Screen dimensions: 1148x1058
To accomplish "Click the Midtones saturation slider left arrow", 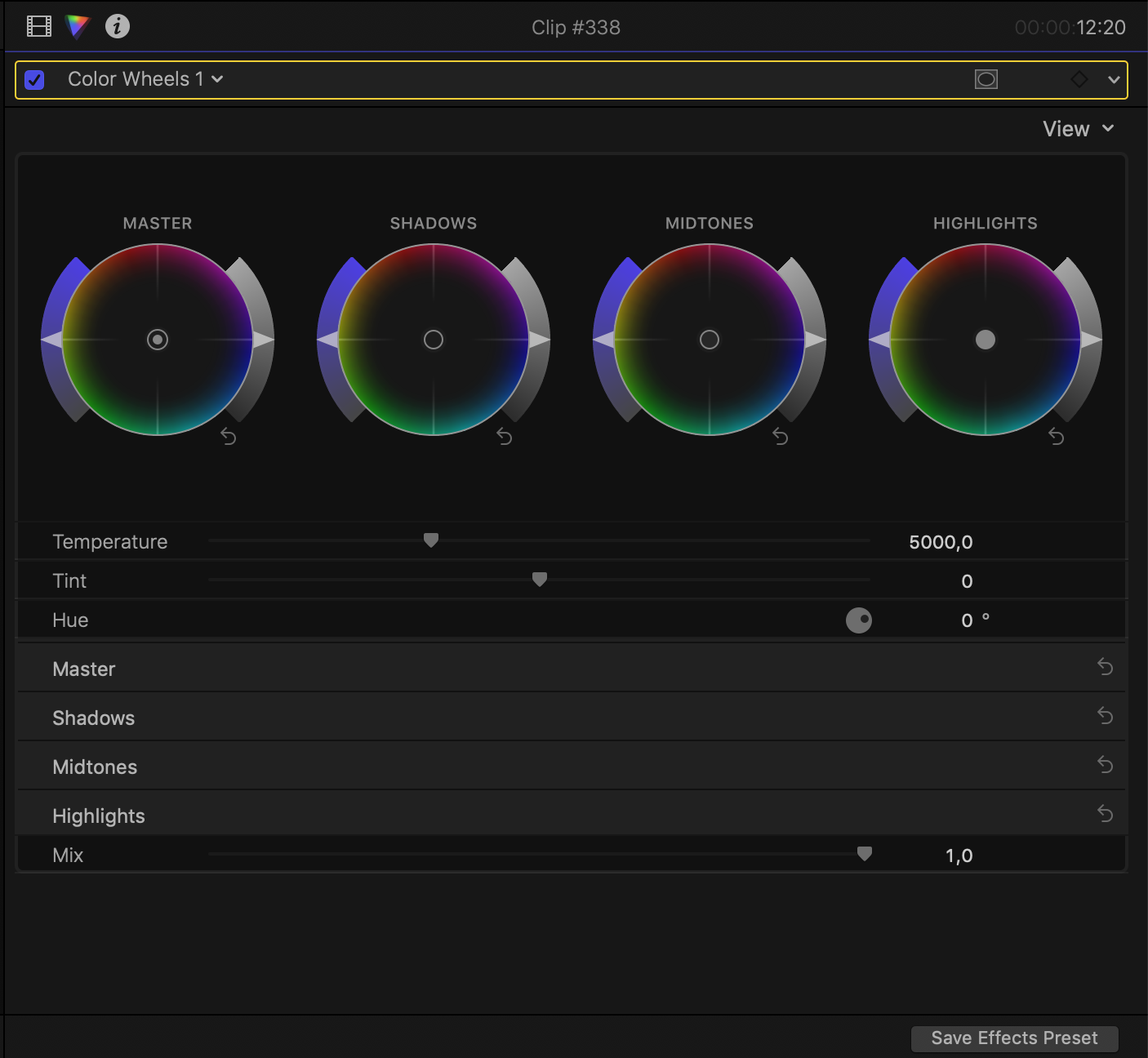I will [x=603, y=340].
